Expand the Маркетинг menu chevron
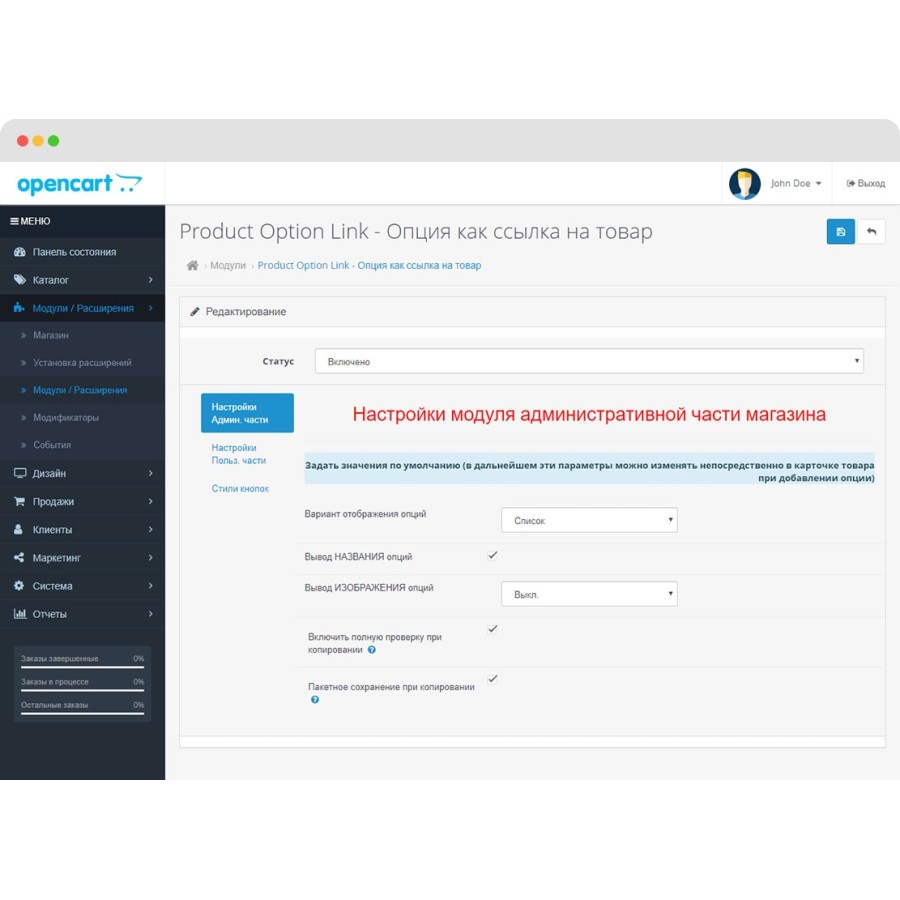Screen dimensions: 900x900 pos(150,557)
